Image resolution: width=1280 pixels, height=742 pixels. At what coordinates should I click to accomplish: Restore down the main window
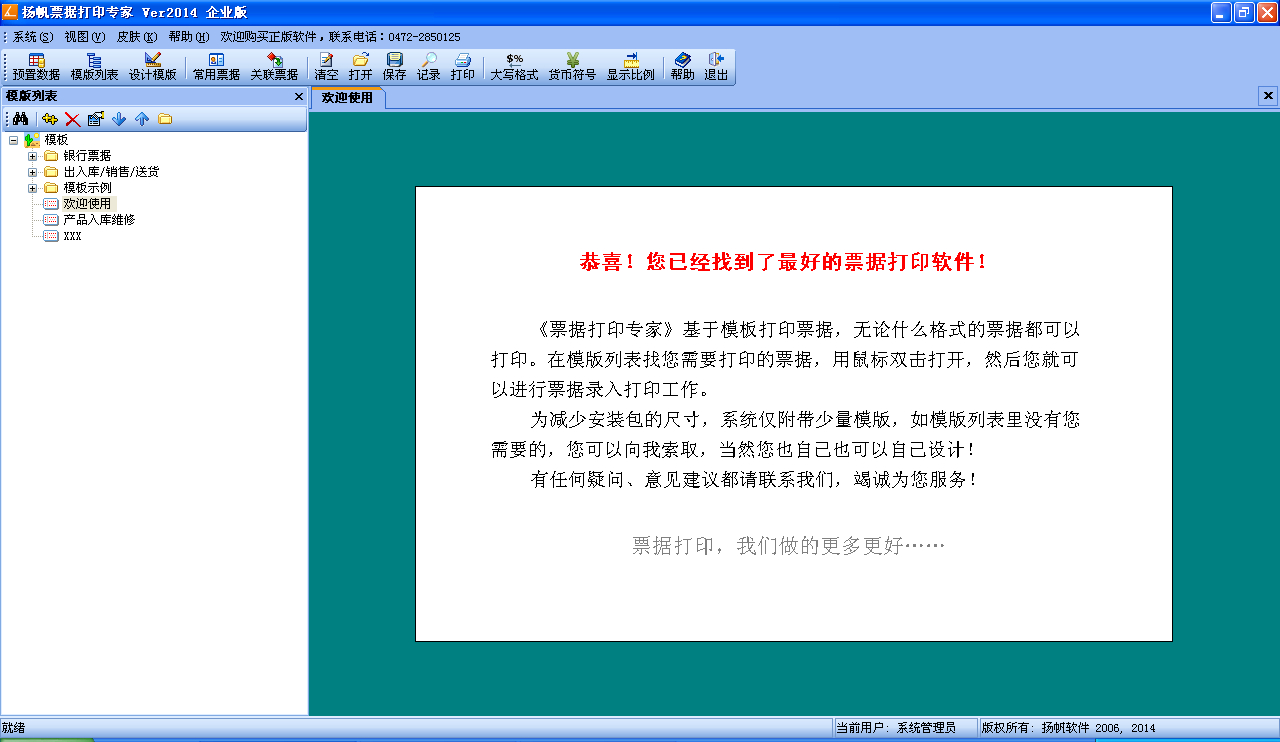(x=1244, y=12)
